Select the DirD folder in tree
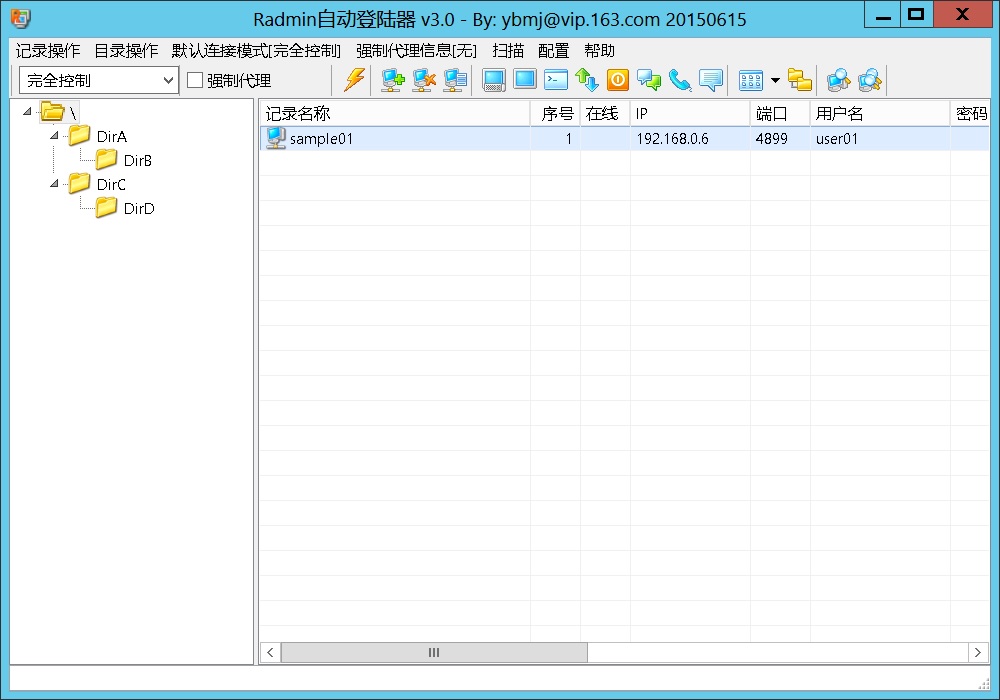The image size is (1000, 700). pos(139,209)
